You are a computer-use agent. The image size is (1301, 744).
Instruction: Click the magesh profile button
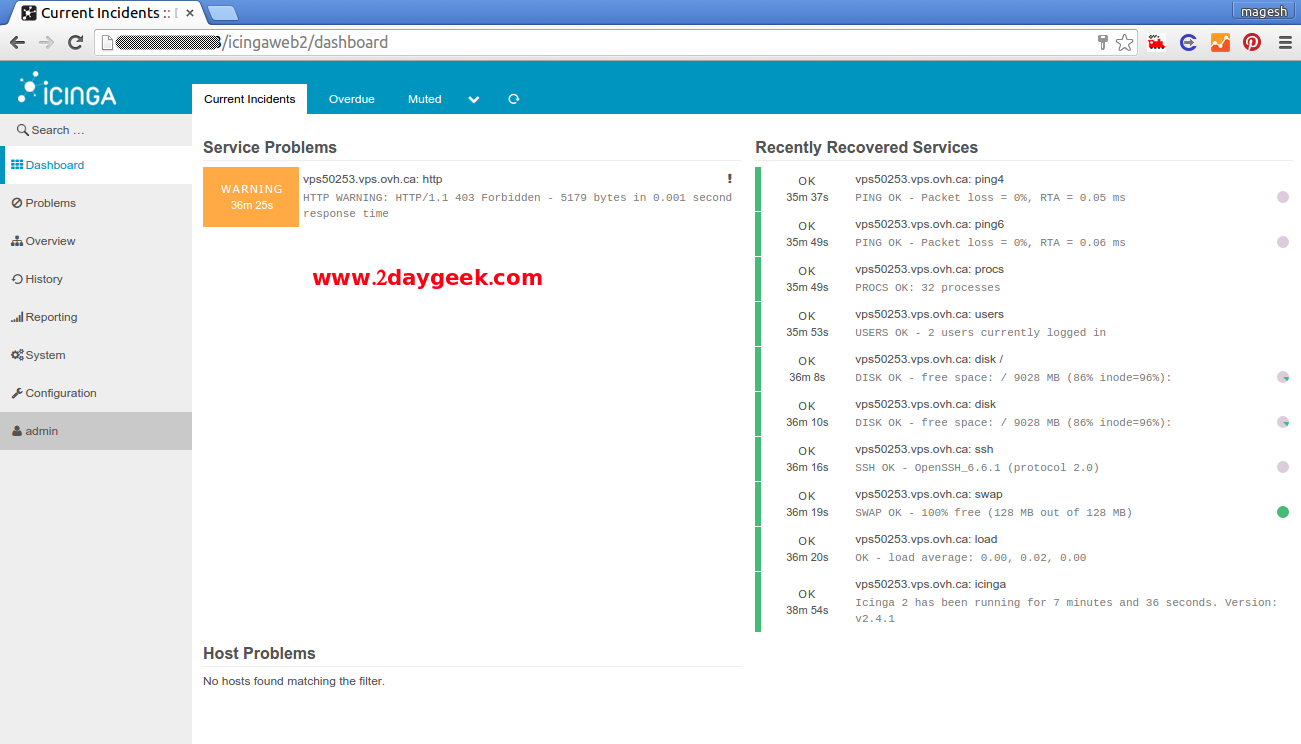pos(1265,11)
